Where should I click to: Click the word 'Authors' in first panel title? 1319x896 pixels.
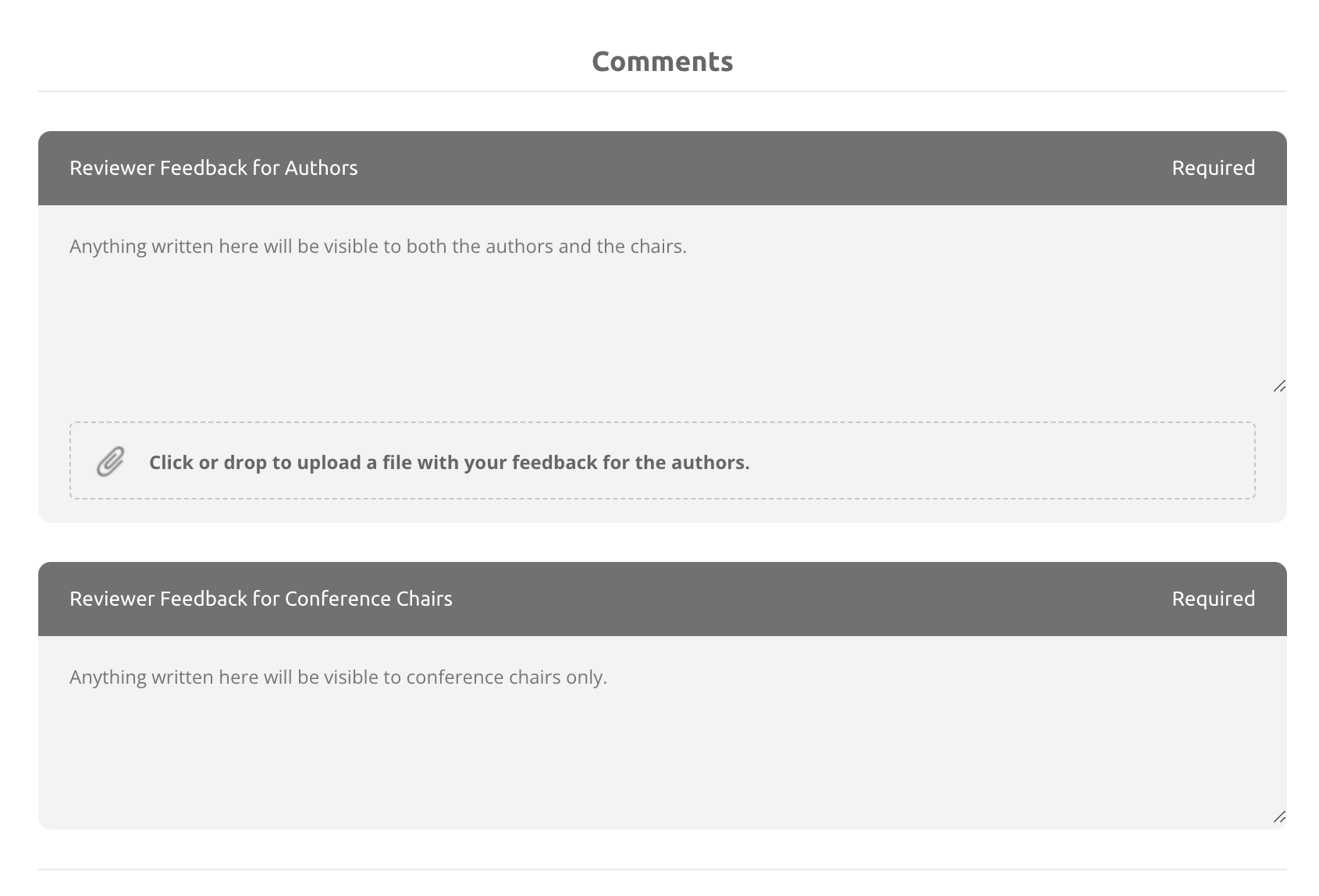click(321, 168)
